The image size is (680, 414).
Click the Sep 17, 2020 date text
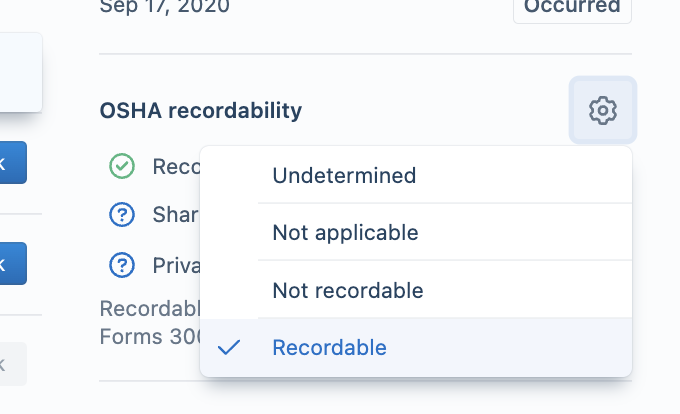164,7
